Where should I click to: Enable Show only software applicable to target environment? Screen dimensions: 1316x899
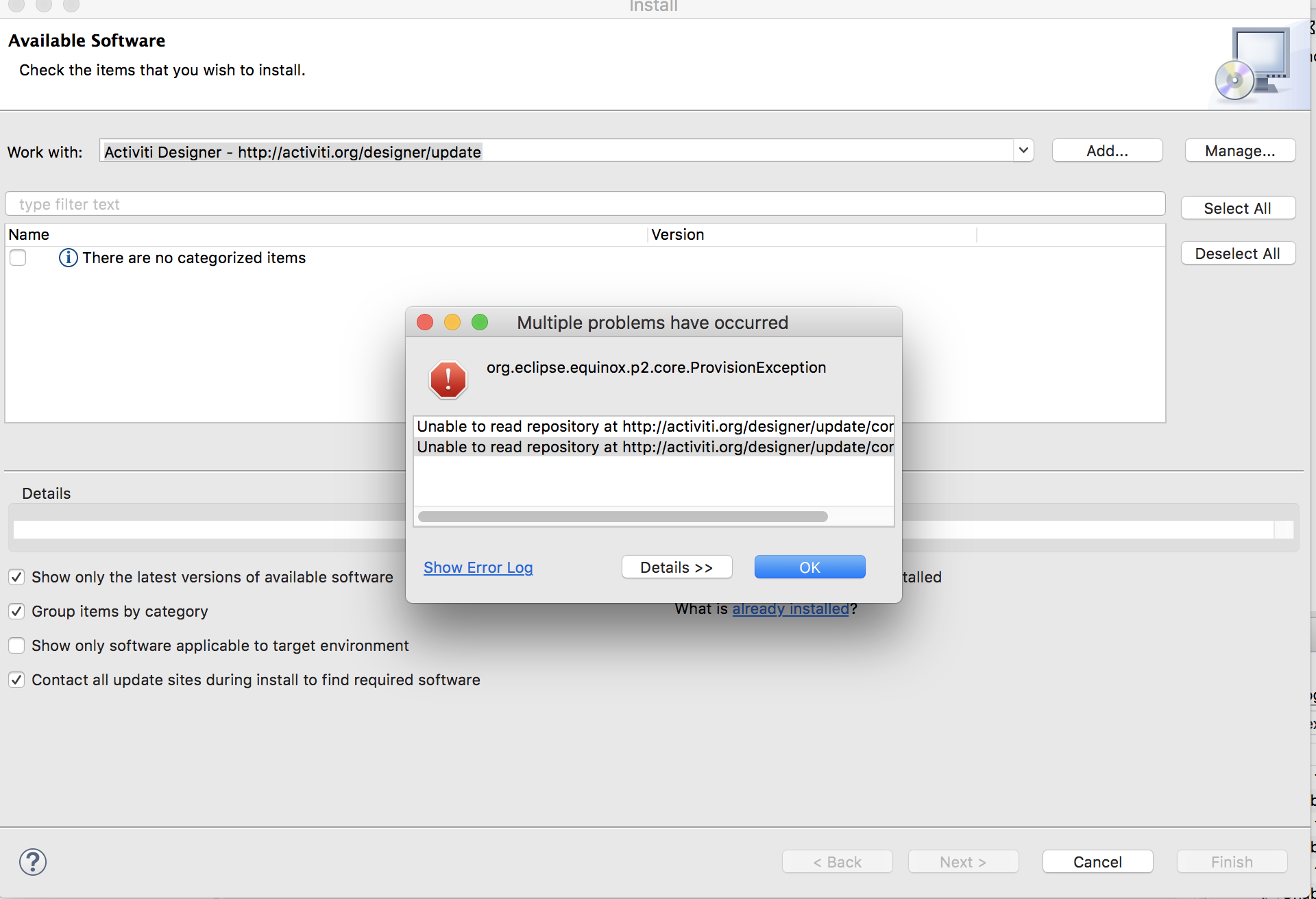coord(17,645)
